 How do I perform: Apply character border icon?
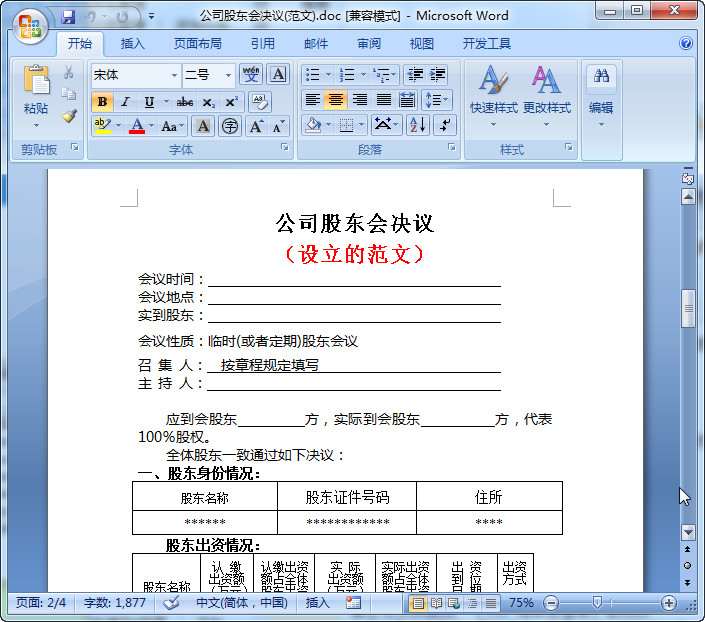[x=278, y=74]
